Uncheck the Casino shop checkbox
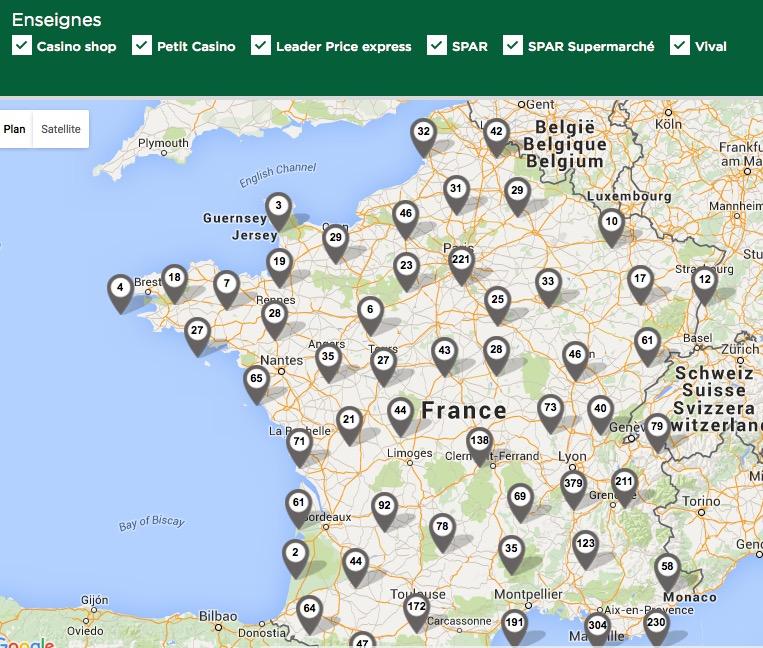 [22, 45]
